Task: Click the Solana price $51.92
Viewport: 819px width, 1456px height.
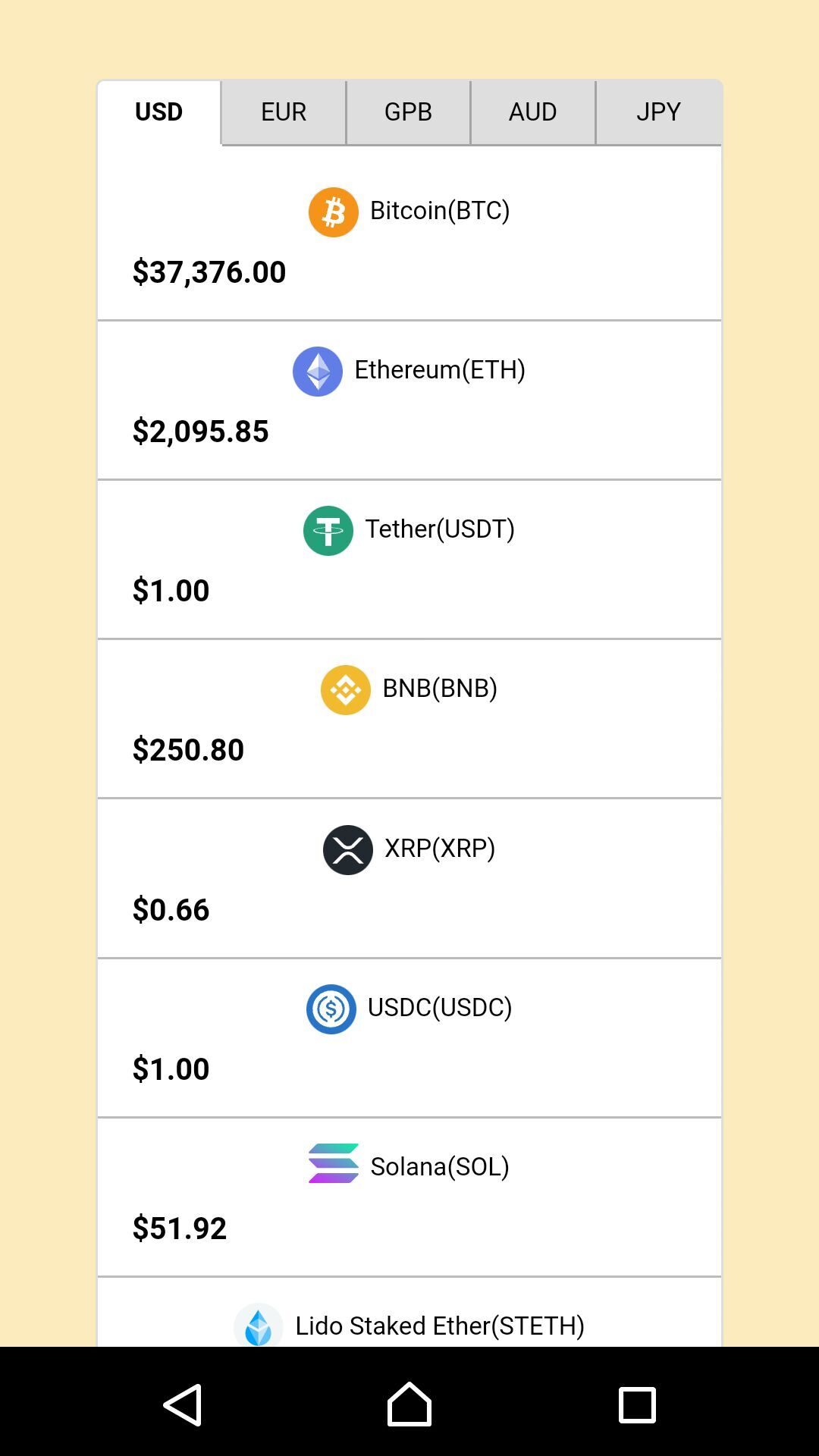Action: click(180, 1228)
